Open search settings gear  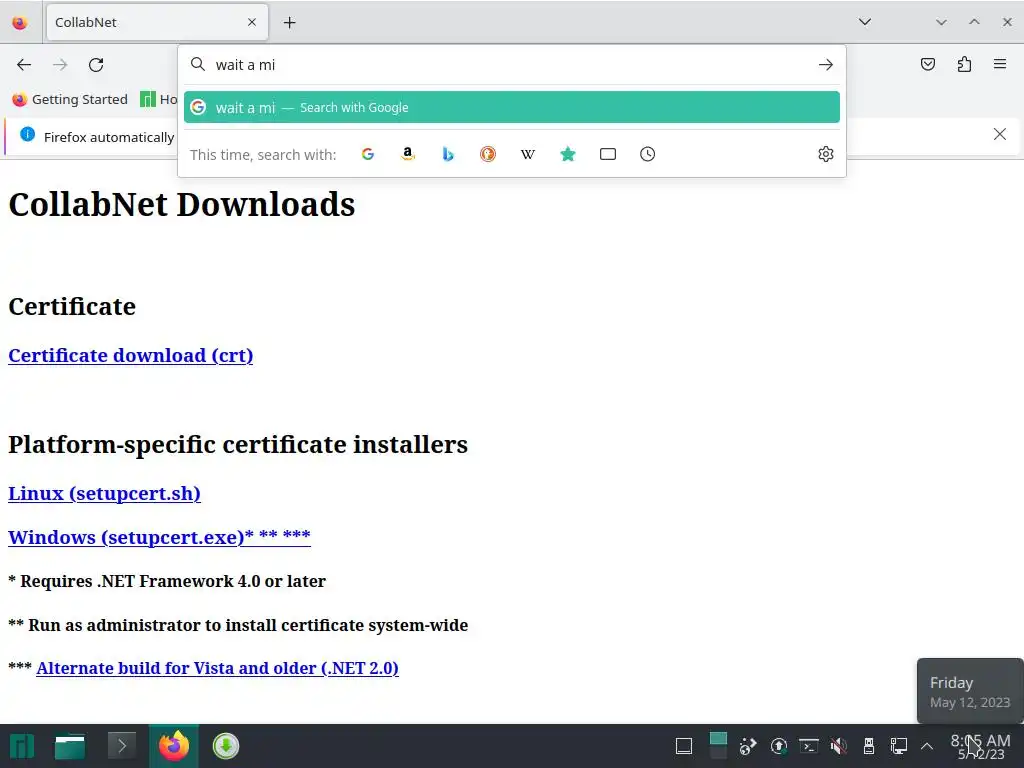pyautogui.click(x=825, y=154)
